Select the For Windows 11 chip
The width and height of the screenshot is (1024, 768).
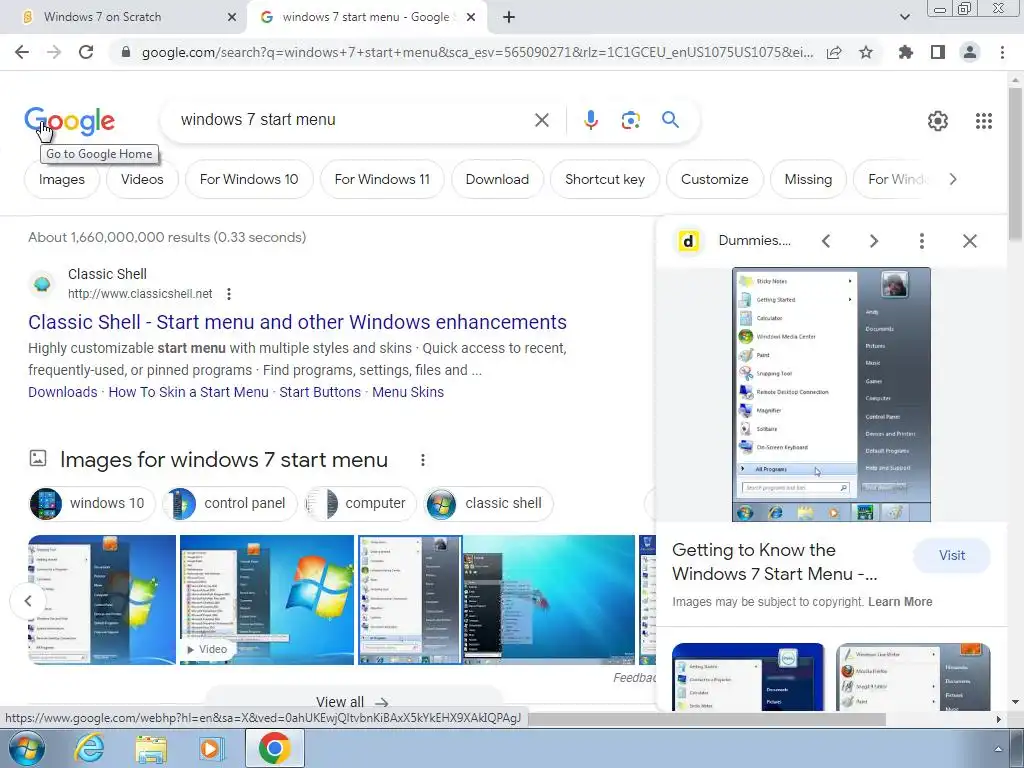pyautogui.click(x=382, y=180)
